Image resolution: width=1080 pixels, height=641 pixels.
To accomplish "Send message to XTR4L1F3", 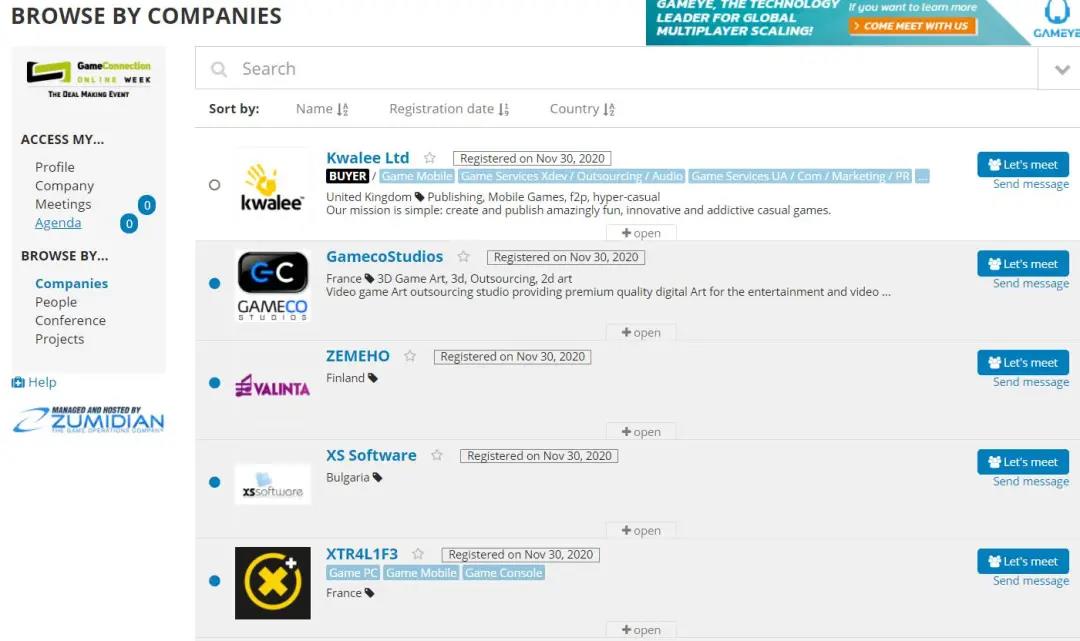I will click(1031, 580).
